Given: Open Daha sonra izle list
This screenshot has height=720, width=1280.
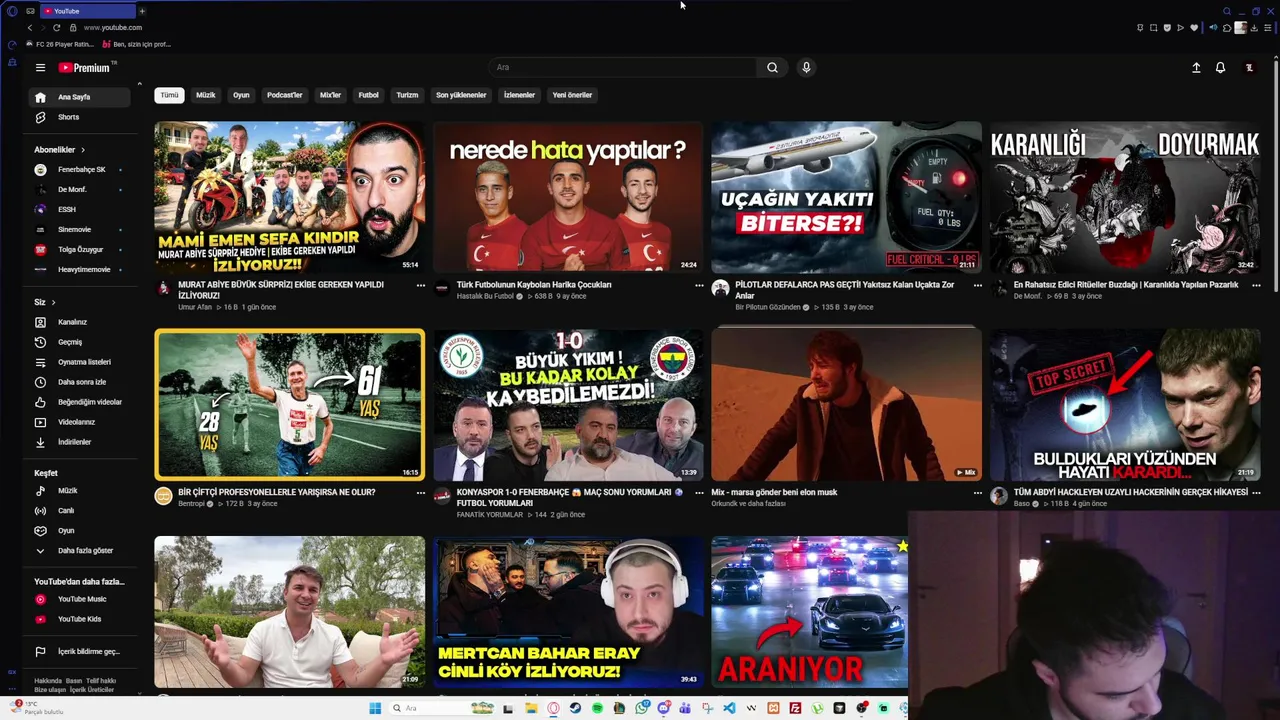Looking at the screenshot, I should coord(80,382).
